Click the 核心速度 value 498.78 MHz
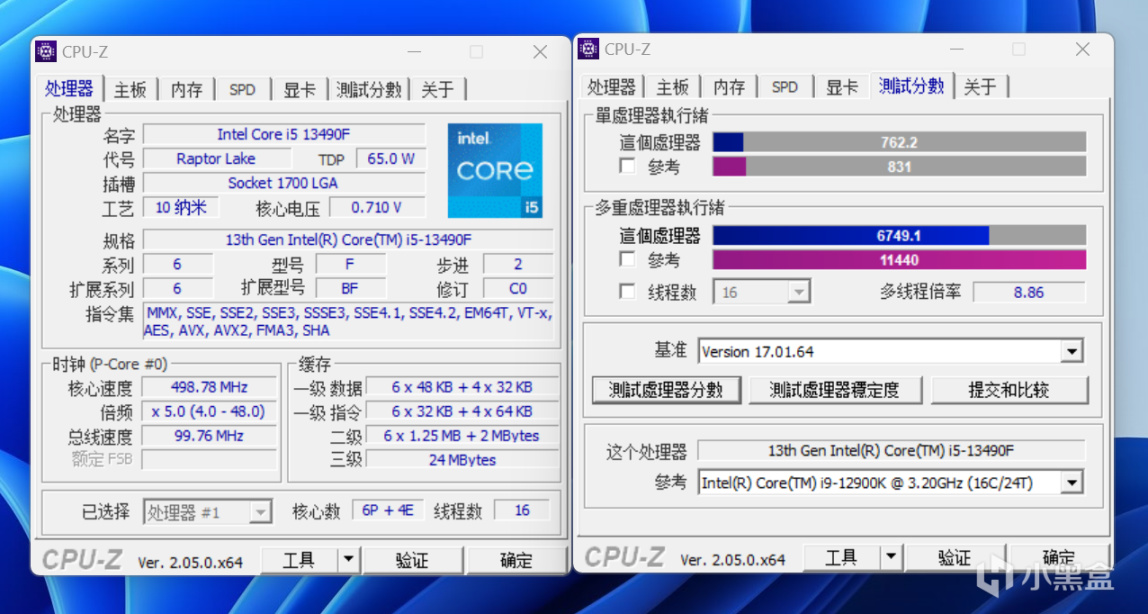This screenshot has height=614, width=1148. tap(209, 386)
